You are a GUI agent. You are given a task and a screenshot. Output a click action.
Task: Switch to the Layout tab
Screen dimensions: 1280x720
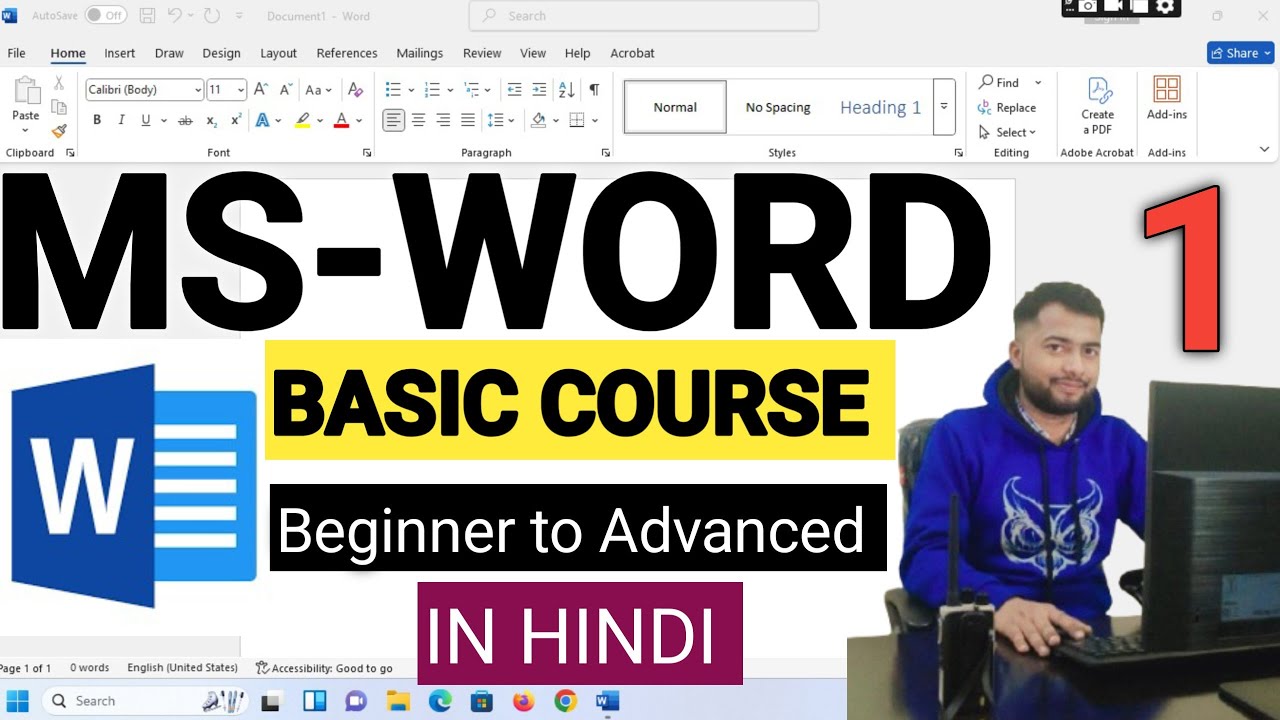[278, 53]
